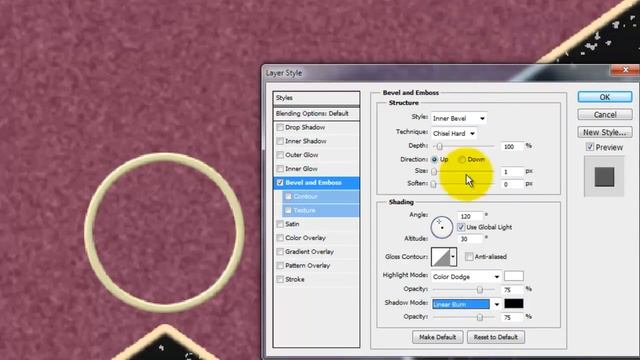This screenshot has height=360, width=640.
Task: Enable the Texture sub-option checkbox
Action: tap(288, 210)
